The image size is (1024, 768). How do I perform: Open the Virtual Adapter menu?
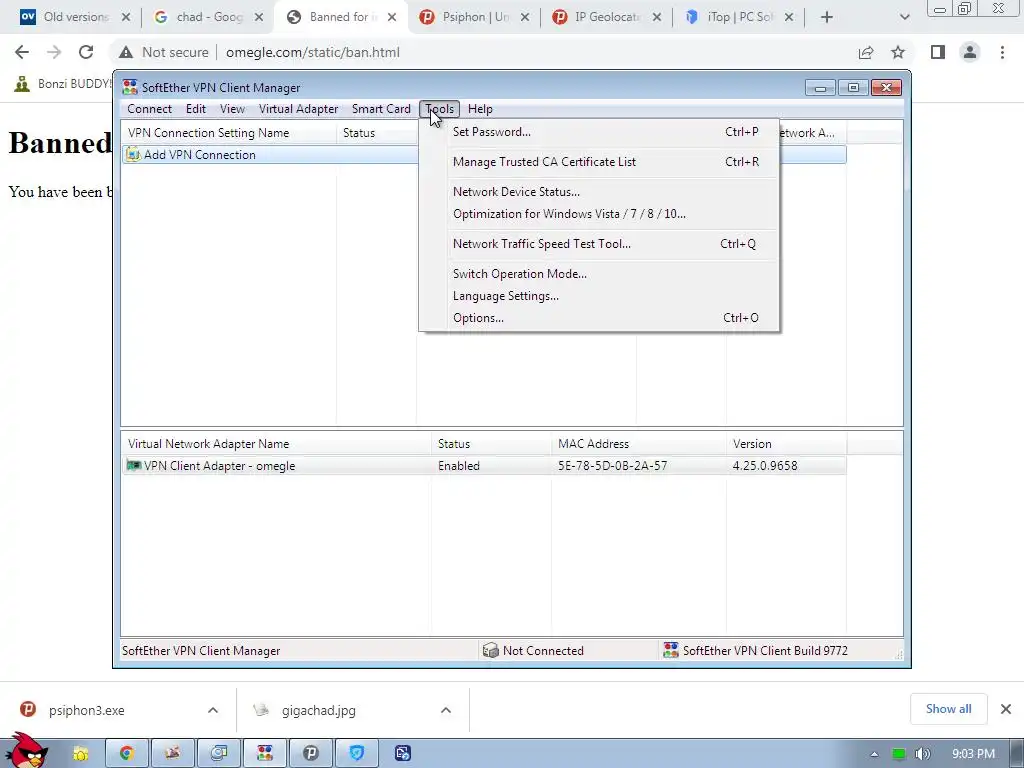click(298, 109)
